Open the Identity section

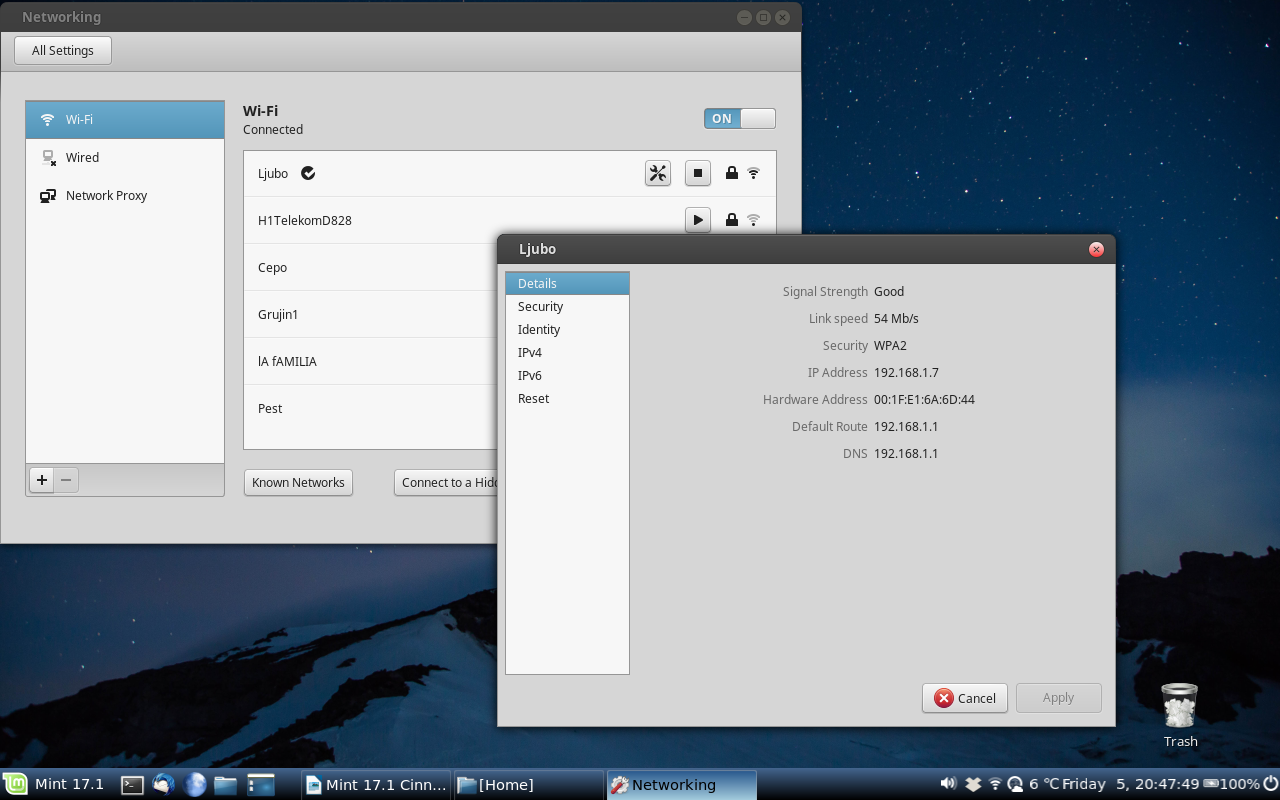539,330
